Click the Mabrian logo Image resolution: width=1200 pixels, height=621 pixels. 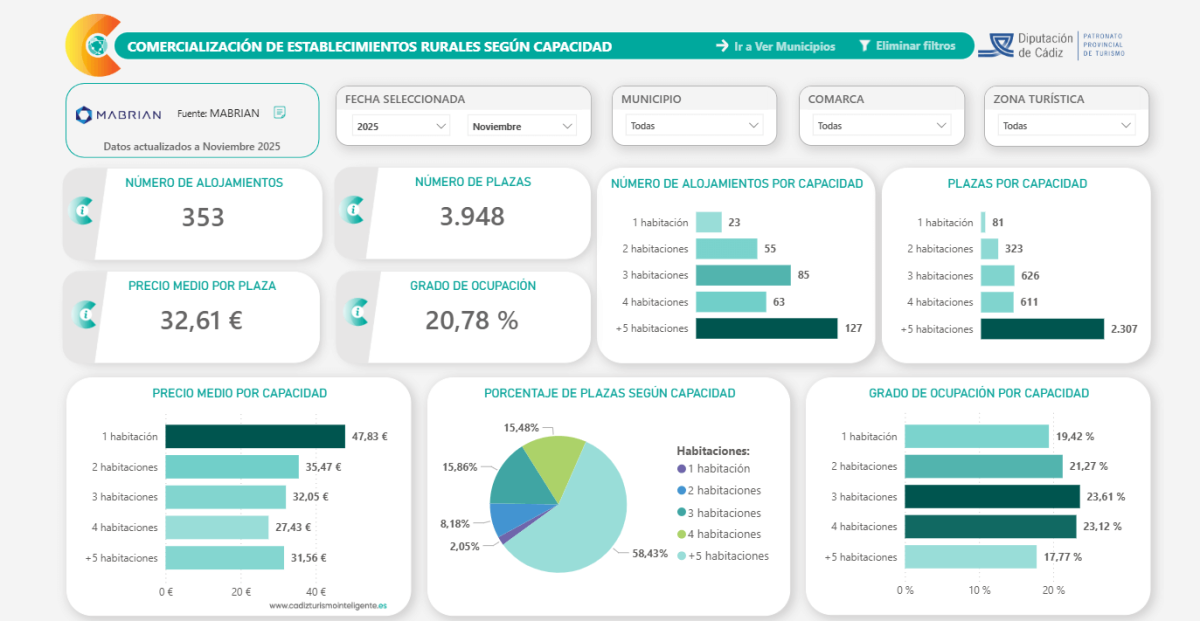coord(119,114)
